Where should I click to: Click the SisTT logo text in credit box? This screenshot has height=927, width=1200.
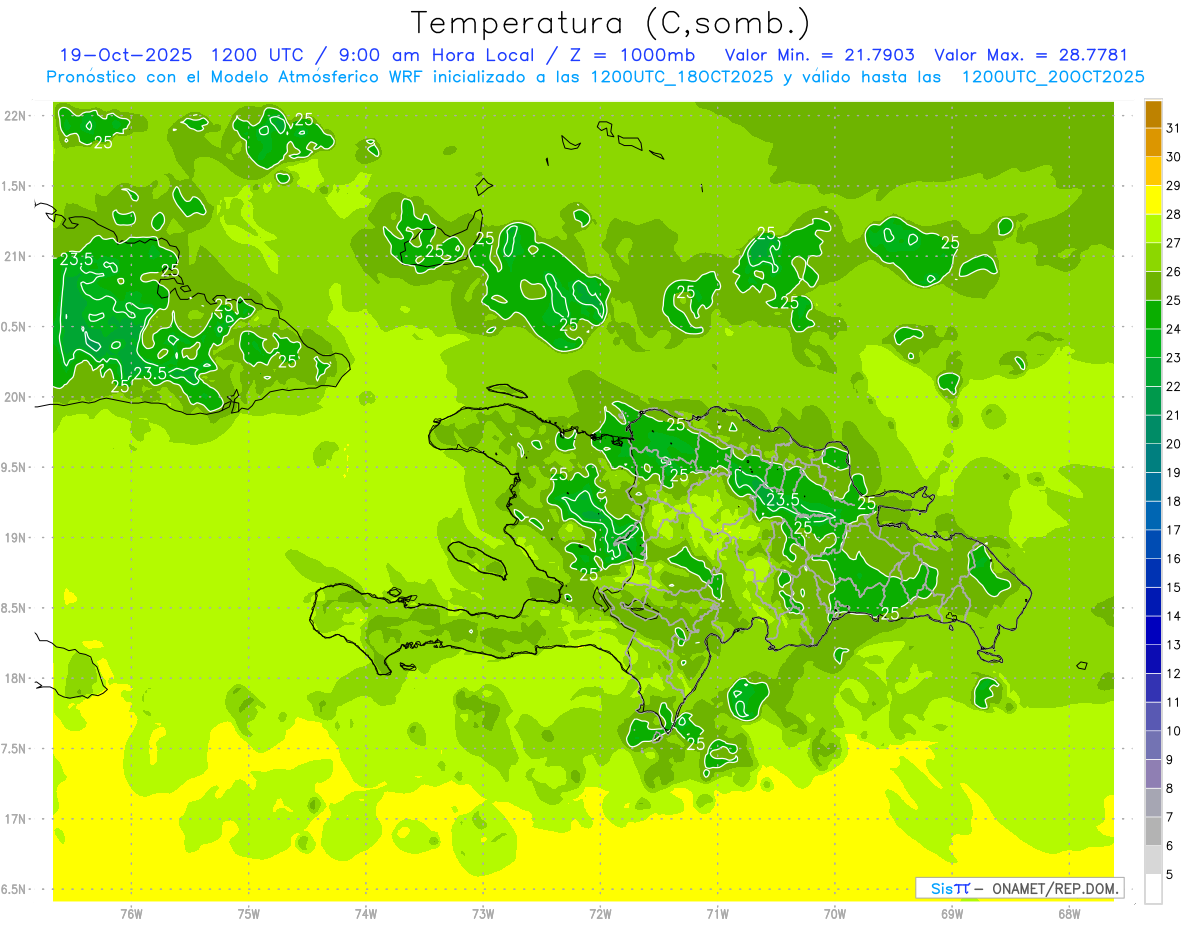point(950,888)
